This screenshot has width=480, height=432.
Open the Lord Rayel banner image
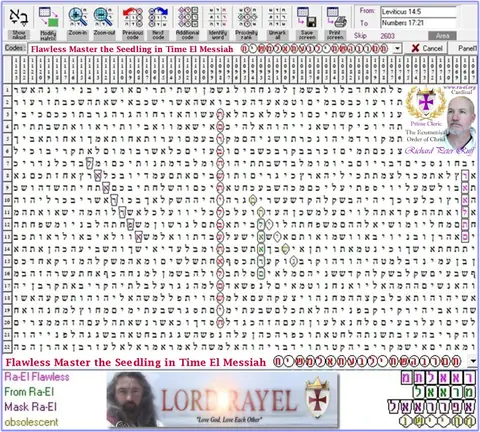223,400
